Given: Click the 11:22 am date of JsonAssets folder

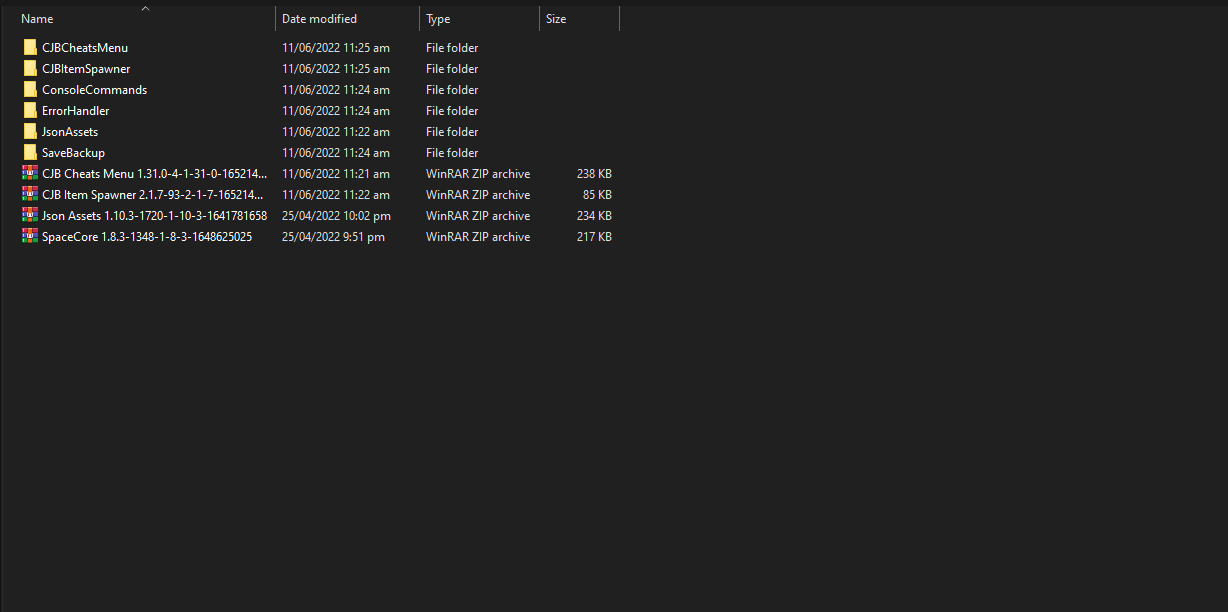Looking at the screenshot, I should [336, 132].
